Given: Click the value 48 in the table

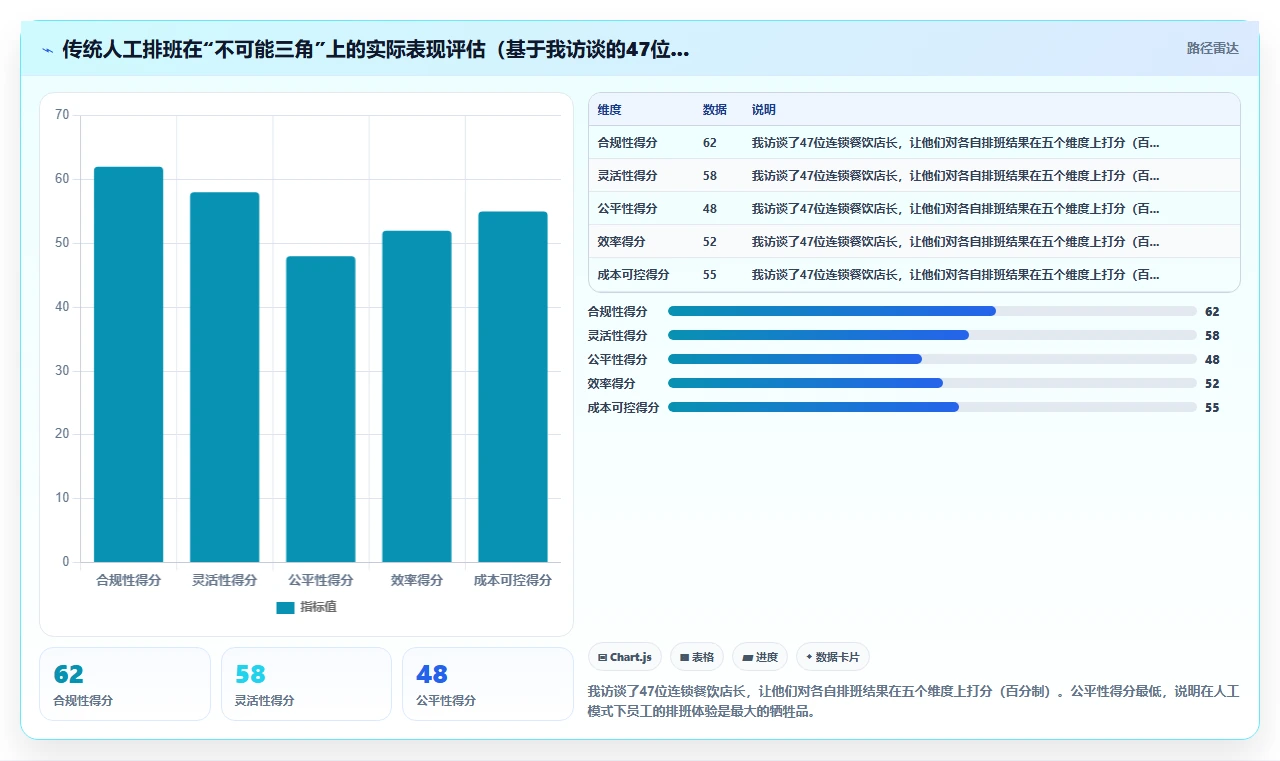Looking at the screenshot, I should (x=710, y=209).
